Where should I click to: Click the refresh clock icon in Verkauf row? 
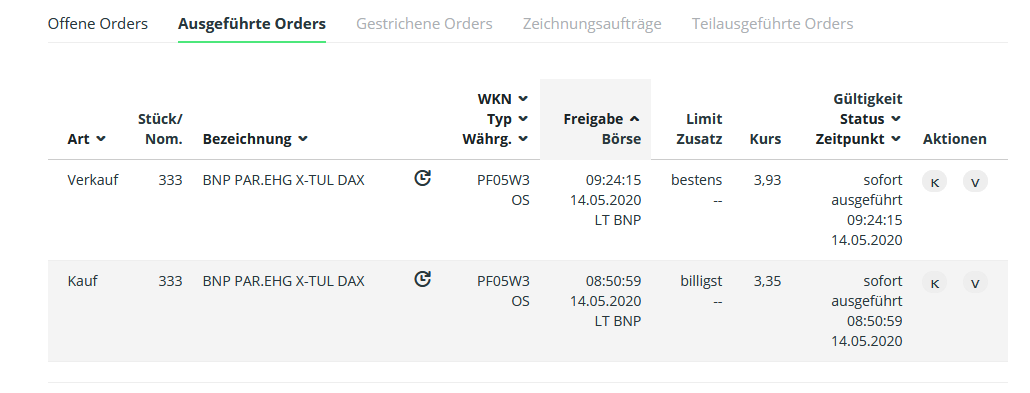pos(422,178)
